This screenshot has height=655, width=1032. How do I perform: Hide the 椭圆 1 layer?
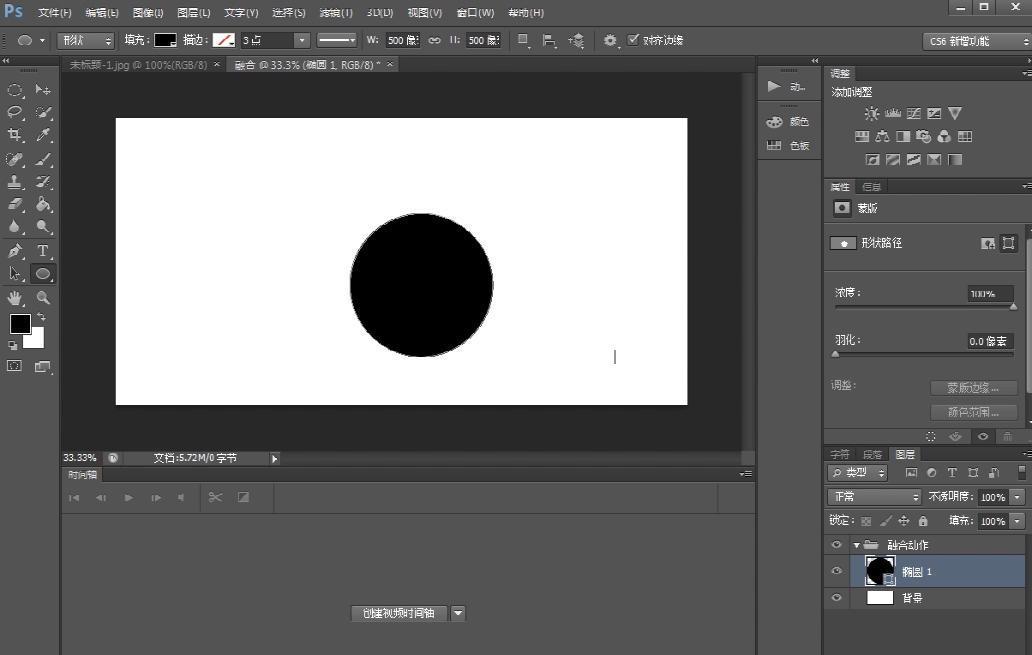[x=837, y=571]
